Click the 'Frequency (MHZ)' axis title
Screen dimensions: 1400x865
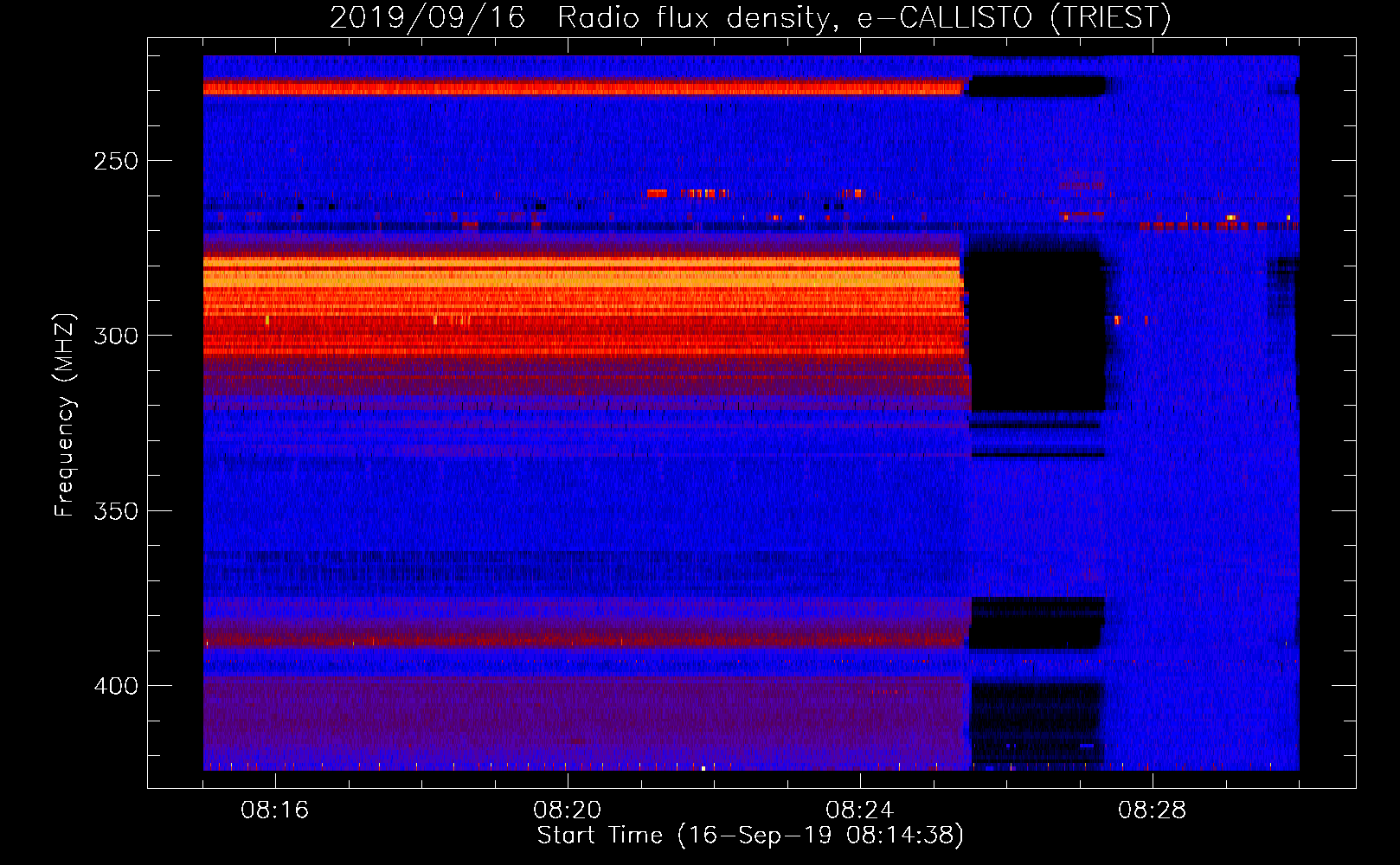click(x=65, y=415)
